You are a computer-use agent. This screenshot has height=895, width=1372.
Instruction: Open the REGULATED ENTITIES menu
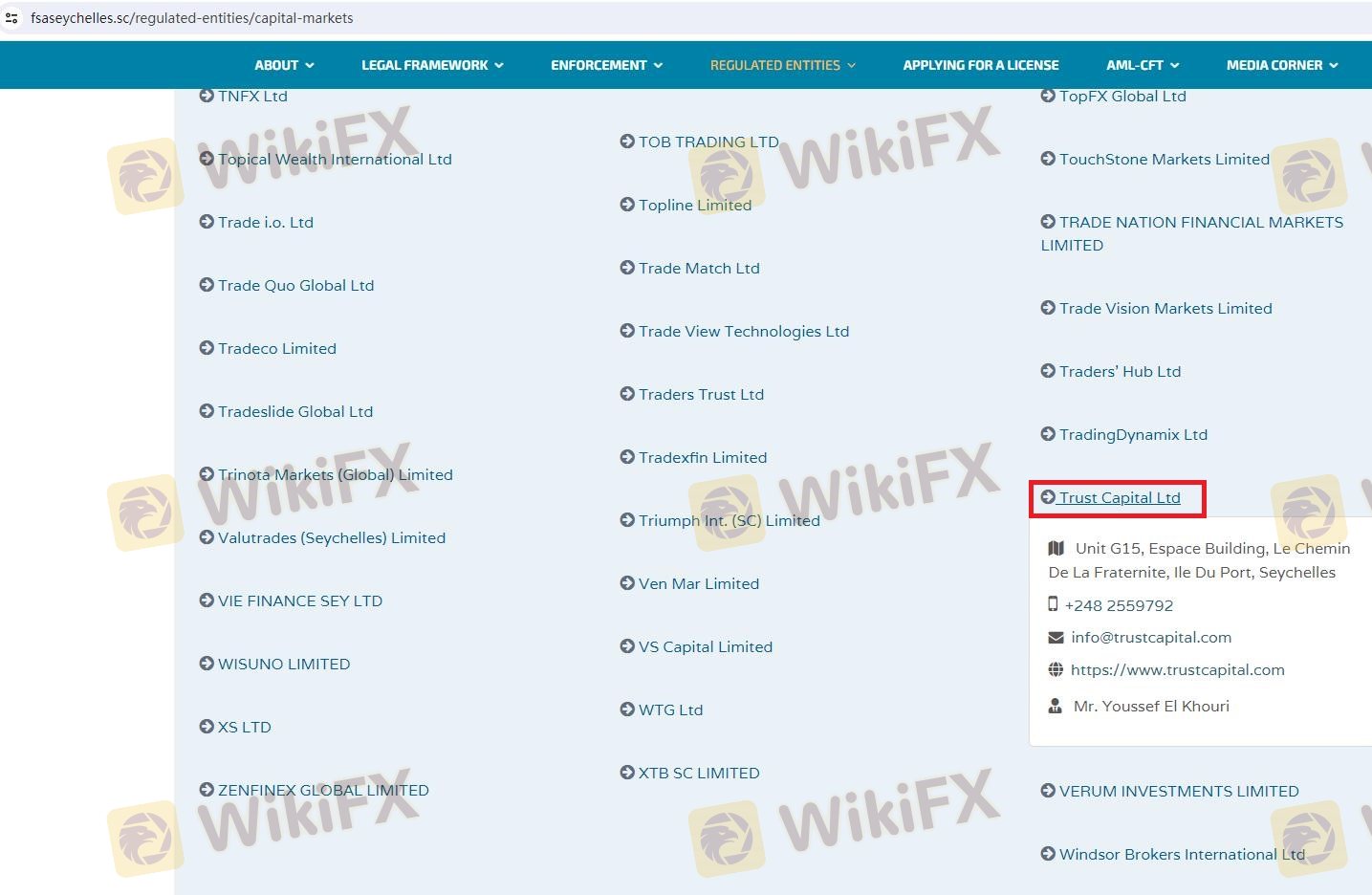(782, 65)
